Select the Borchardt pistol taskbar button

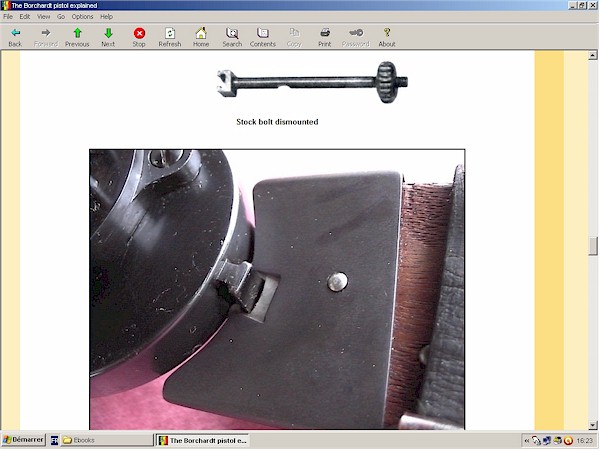click(203, 440)
